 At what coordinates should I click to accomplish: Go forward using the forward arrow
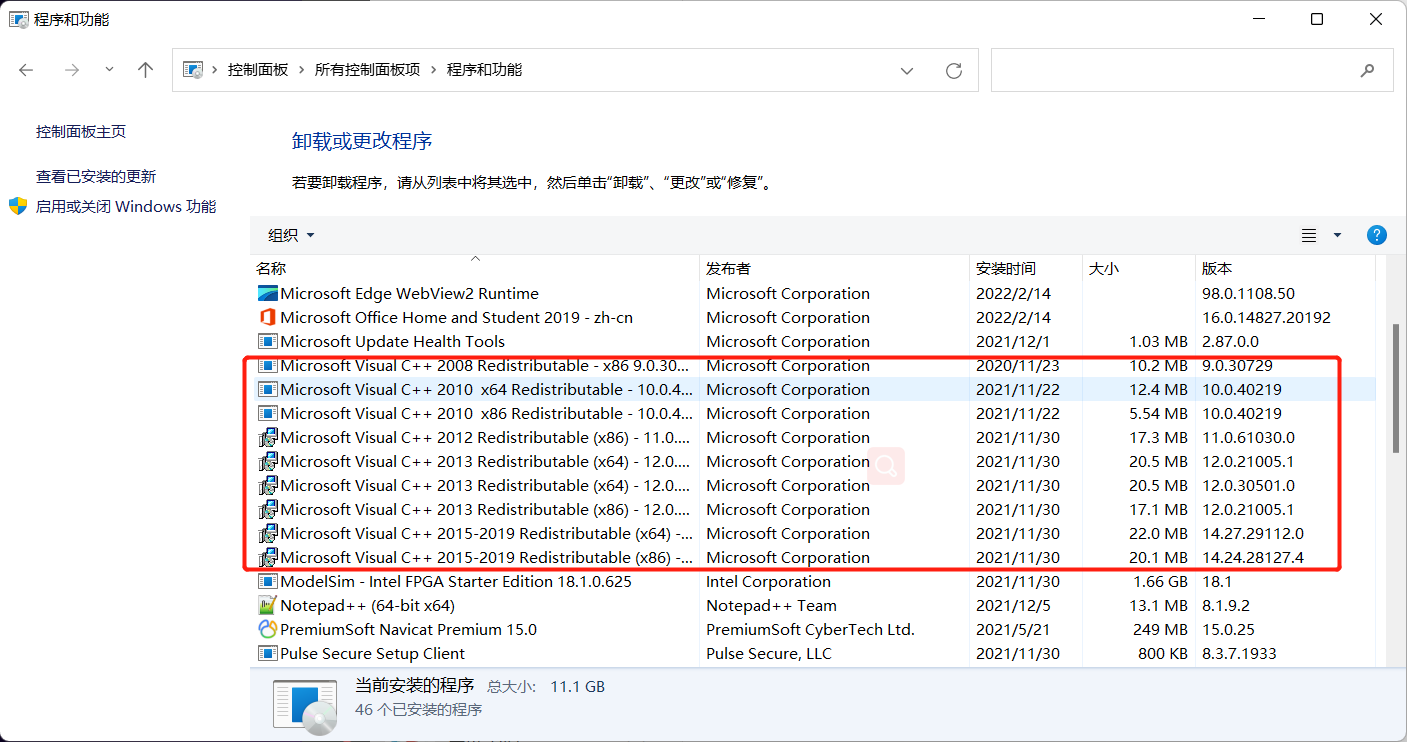coord(71,70)
